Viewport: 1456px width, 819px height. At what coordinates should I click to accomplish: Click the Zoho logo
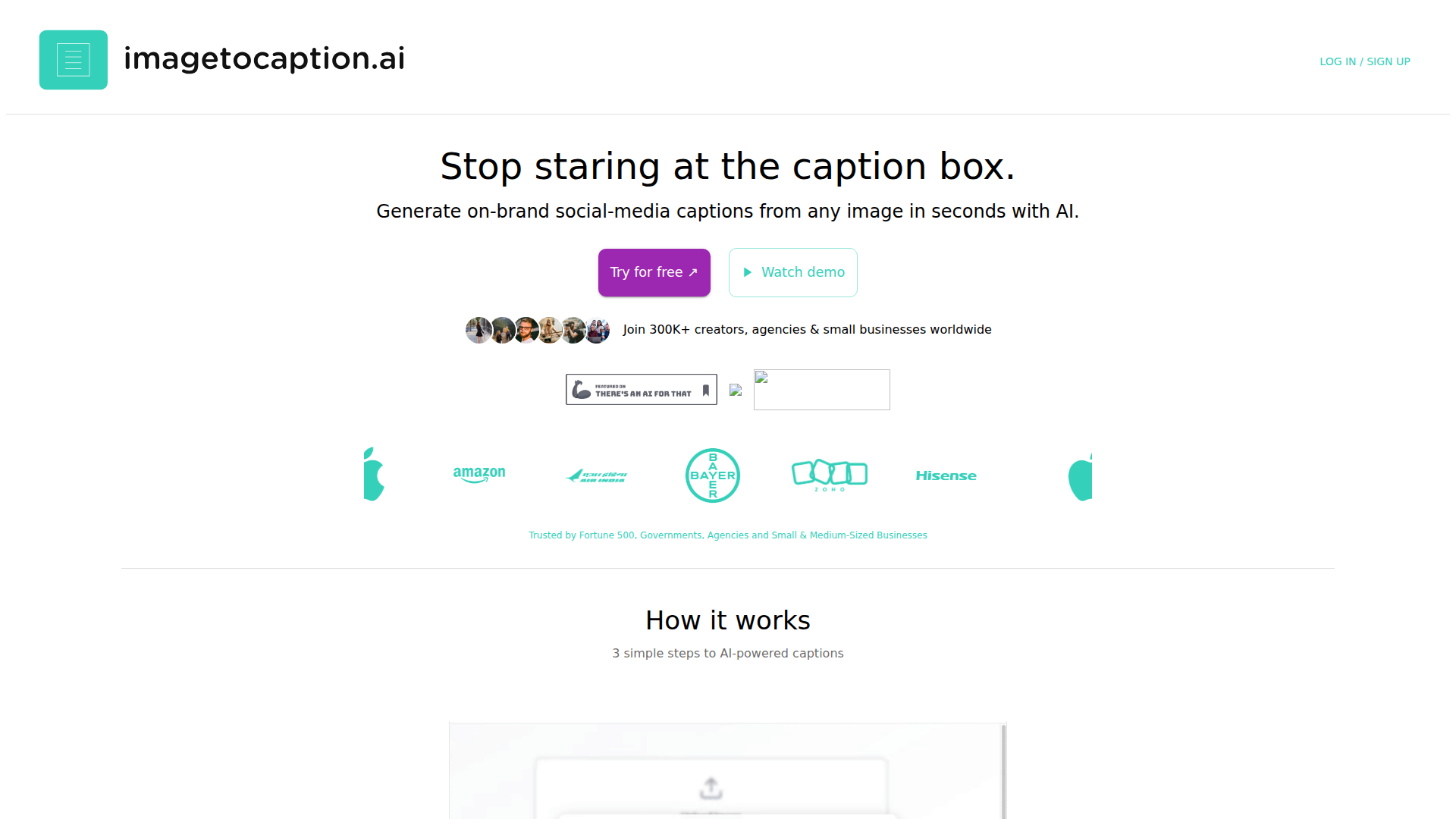pyautogui.click(x=830, y=475)
